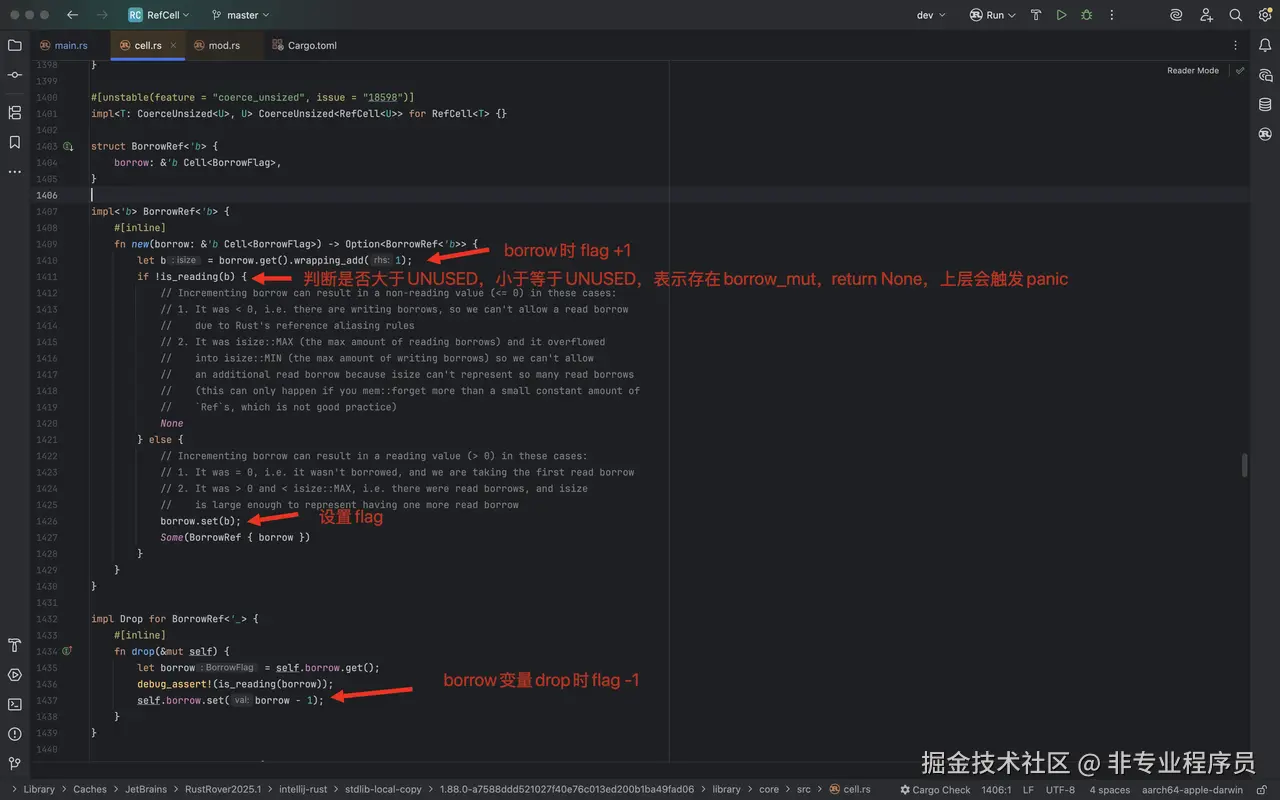Screen dimensions: 1280x800
Task: Open the Database tool window
Action: click(1265, 104)
